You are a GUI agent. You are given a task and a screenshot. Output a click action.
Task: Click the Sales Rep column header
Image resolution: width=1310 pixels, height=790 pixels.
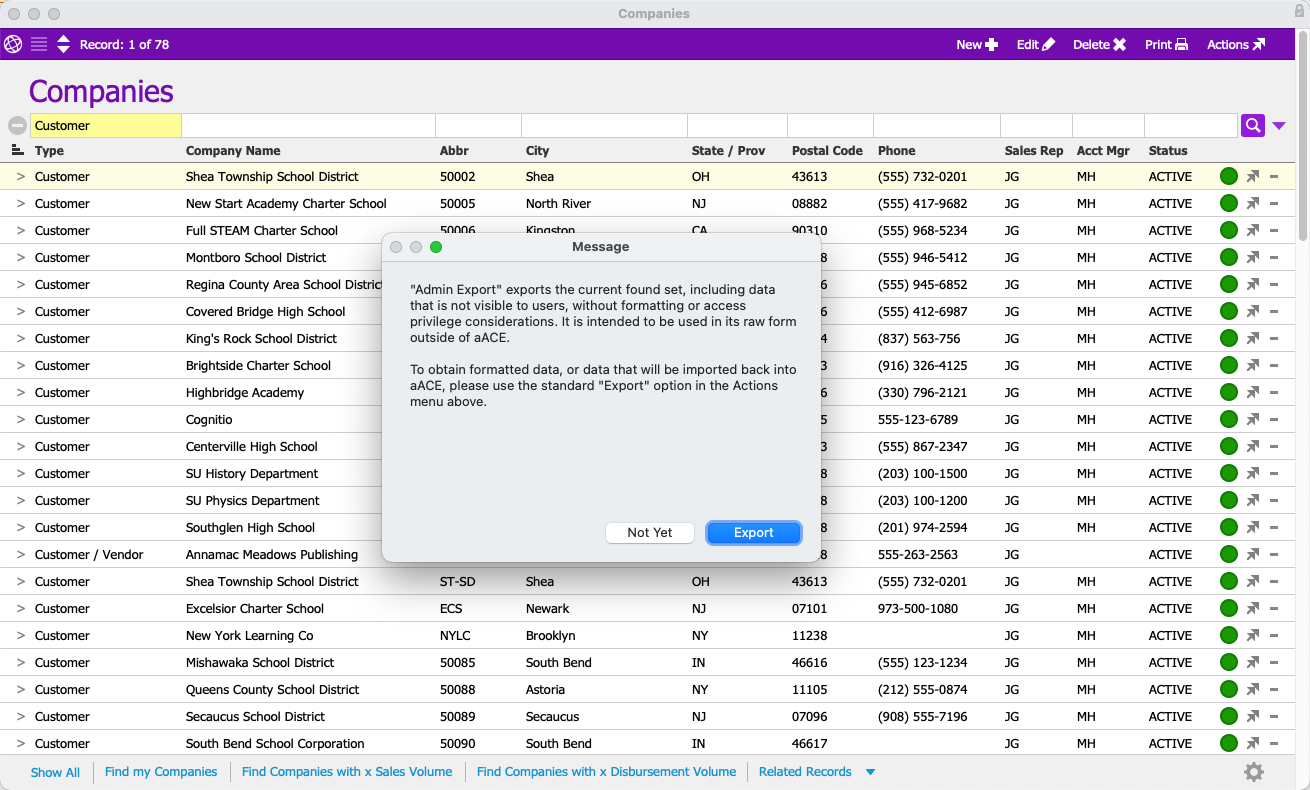click(1034, 151)
